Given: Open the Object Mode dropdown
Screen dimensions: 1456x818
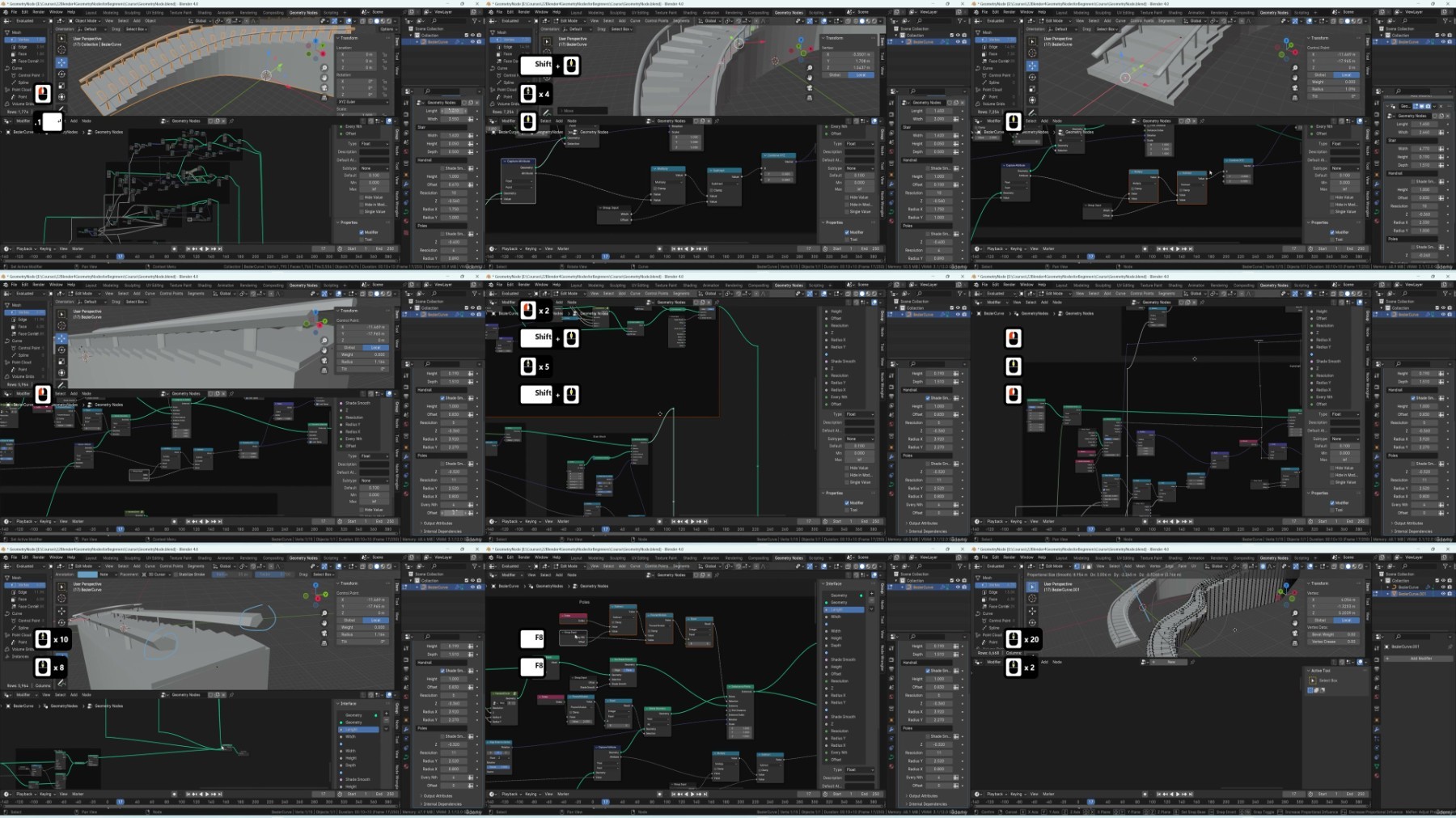Looking at the screenshot, I should (x=86, y=21).
